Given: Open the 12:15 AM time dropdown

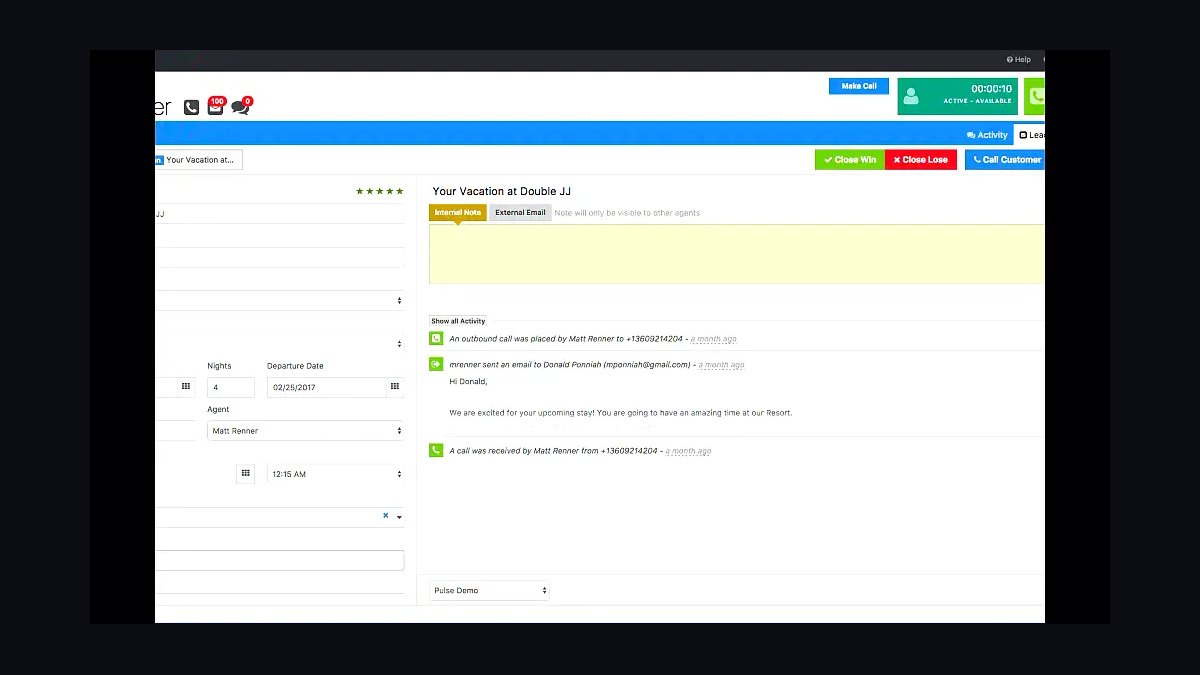Looking at the screenshot, I should click(x=336, y=474).
